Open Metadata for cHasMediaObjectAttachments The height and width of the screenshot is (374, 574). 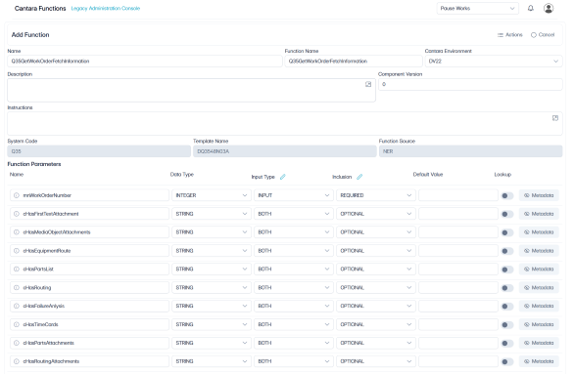[x=538, y=232]
